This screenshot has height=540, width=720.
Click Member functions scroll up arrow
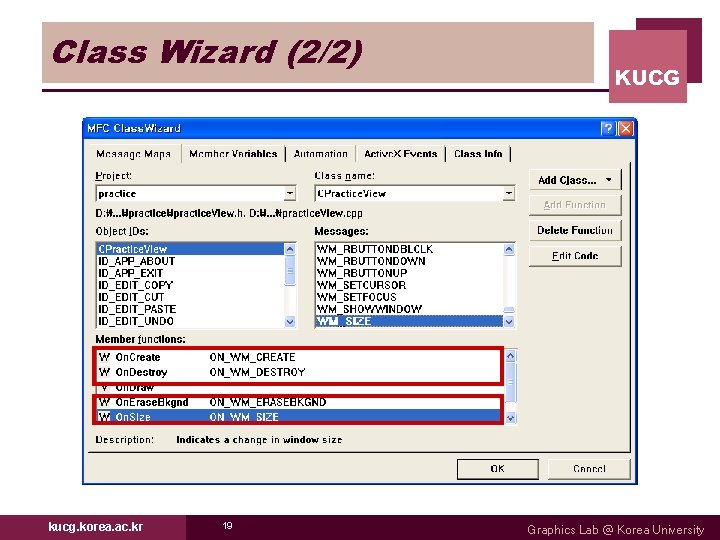point(510,356)
